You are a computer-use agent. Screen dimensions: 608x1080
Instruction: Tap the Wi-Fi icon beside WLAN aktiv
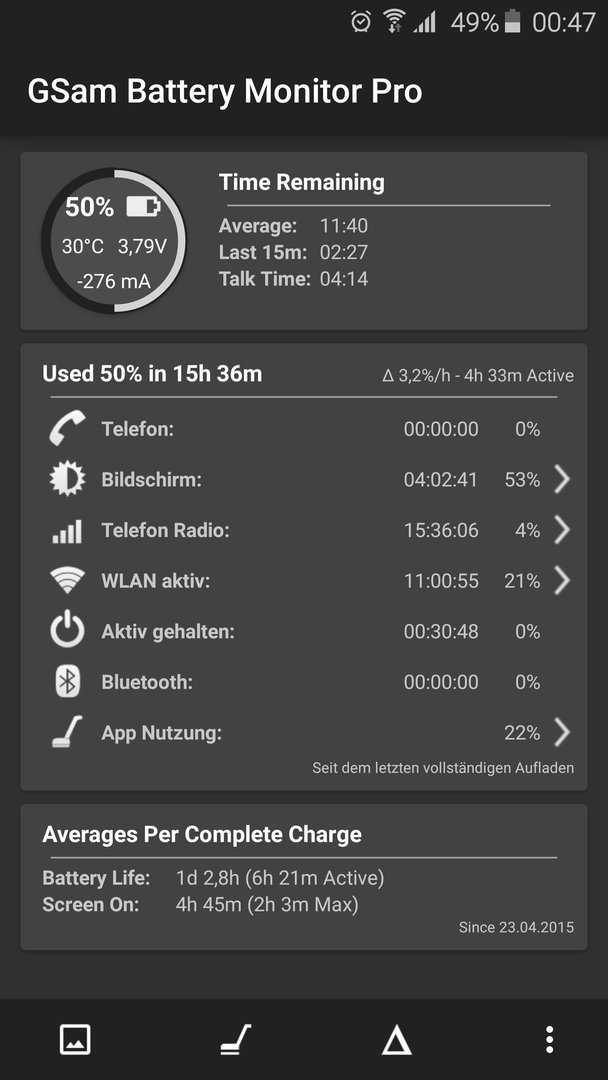coord(67,581)
